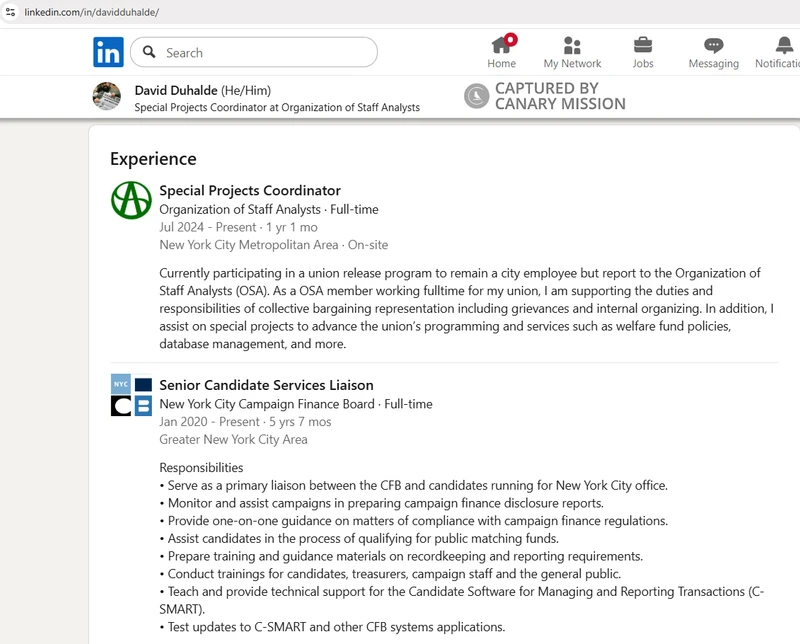Click David Duhalde's profile photo thumbnail
This screenshot has width=800, height=644.
107,96
